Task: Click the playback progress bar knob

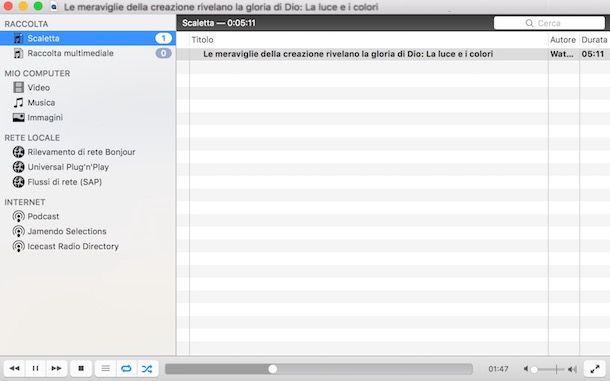Action: (273, 369)
